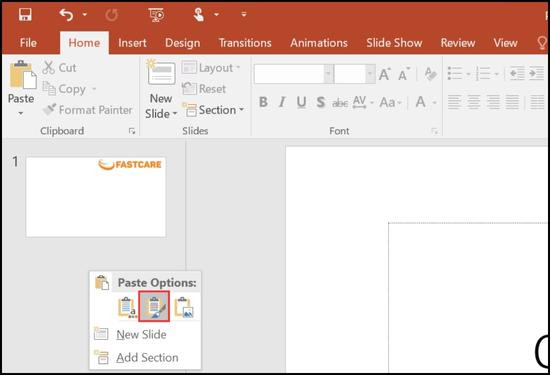Click the Redo icon
This screenshot has height=375, width=550.
112,15
